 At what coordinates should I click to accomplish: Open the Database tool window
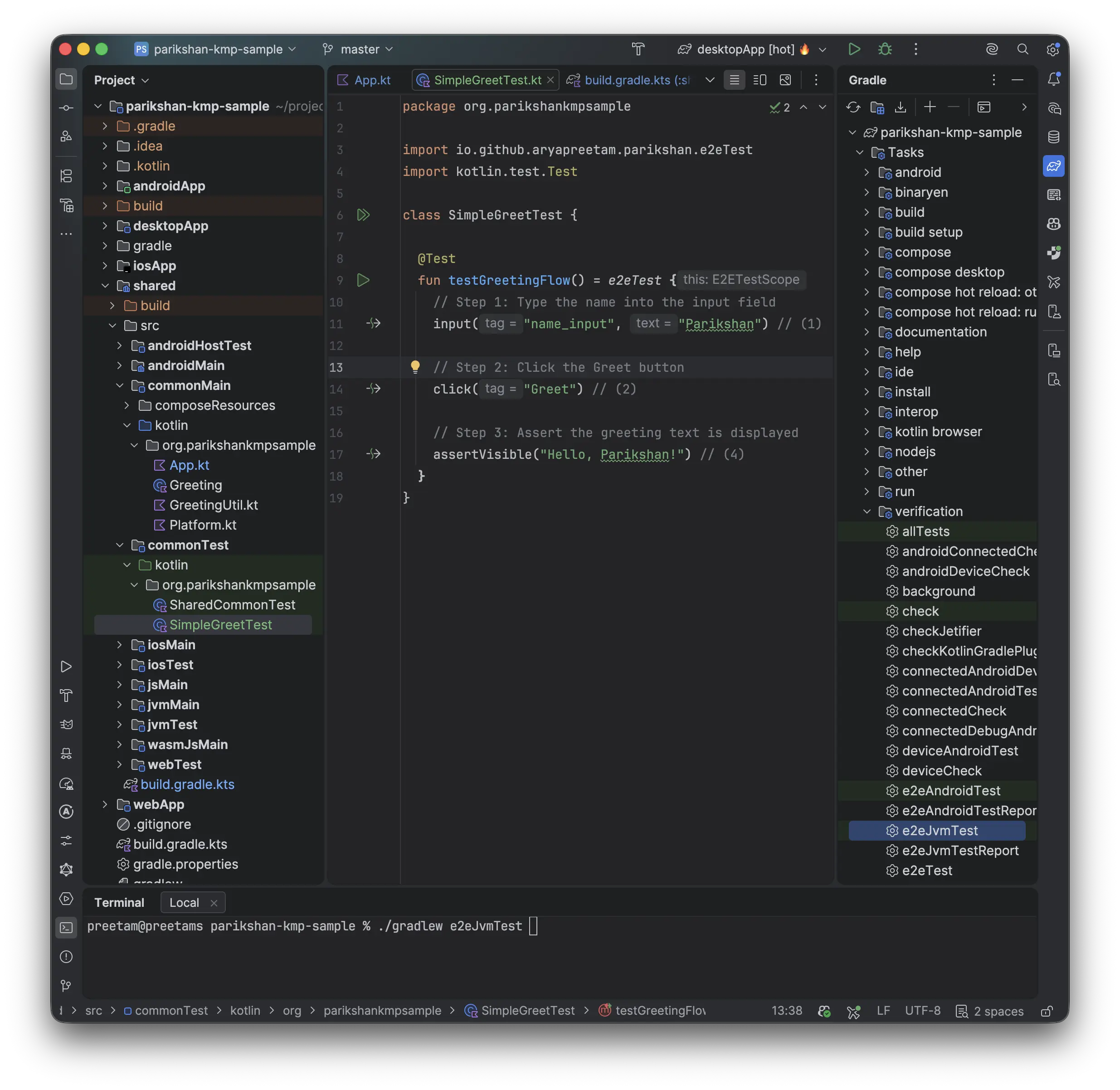tap(1054, 137)
